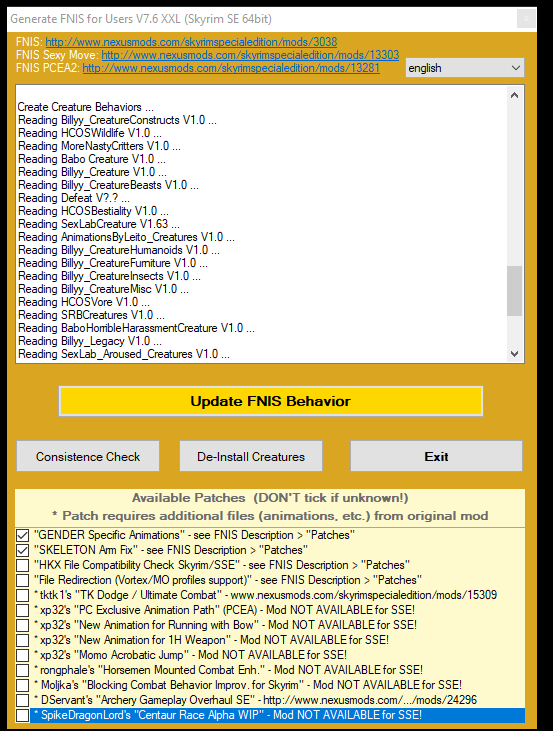Tick SpikeDragonLord's Centaur Race Alpha WIP checkbox
553x731 pixels.
tap(22, 715)
